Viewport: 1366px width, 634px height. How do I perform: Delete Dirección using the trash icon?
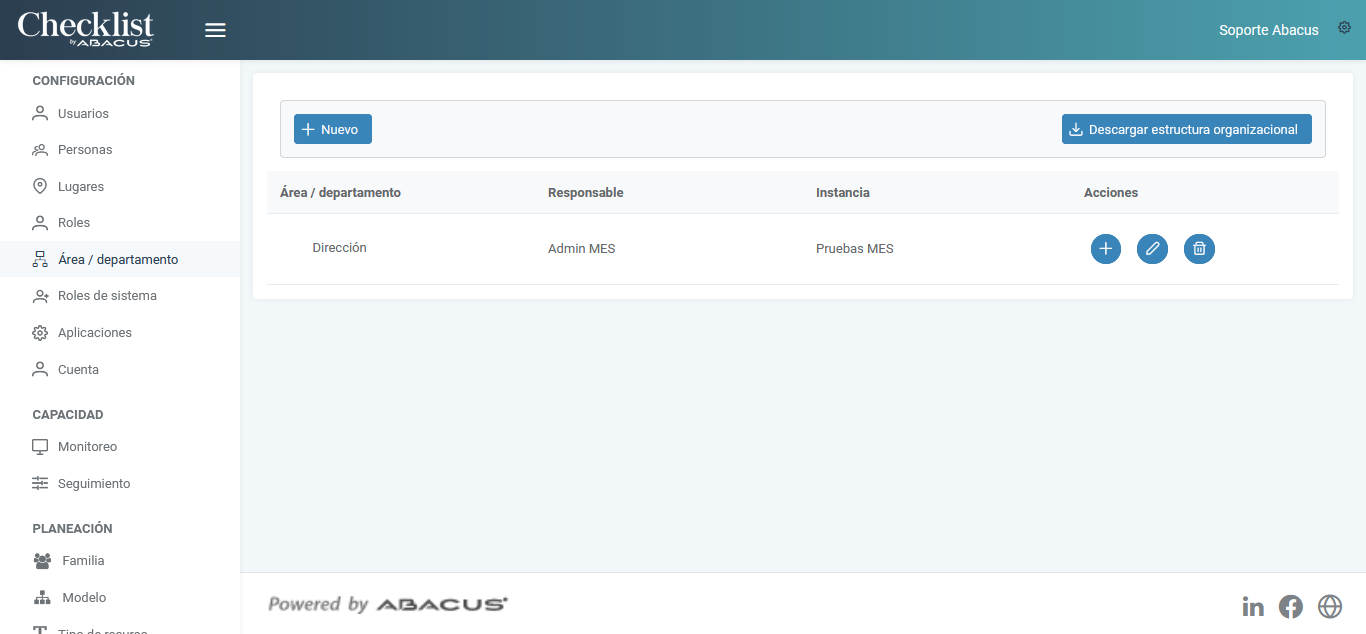[x=1199, y=249]
